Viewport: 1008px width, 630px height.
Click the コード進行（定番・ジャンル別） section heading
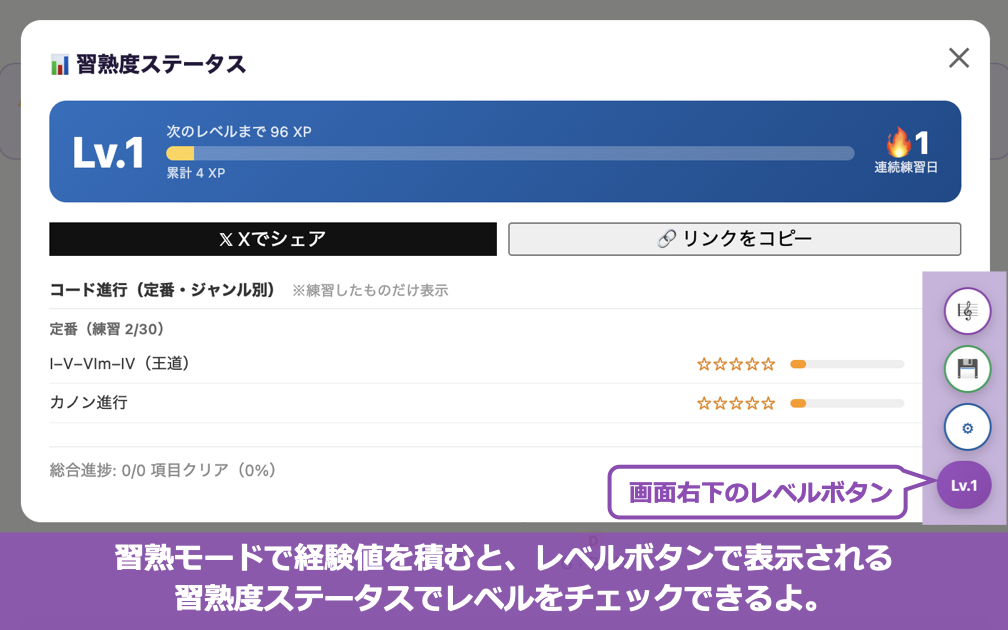click(162, 290)
